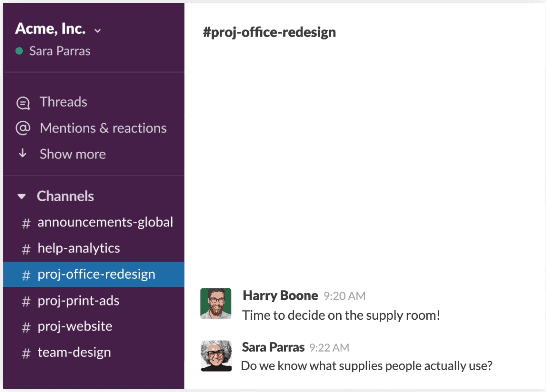Screen dimensions: 546x392
Task: Click the 9:22 AM message timestamp
Action: coord(329,348)
